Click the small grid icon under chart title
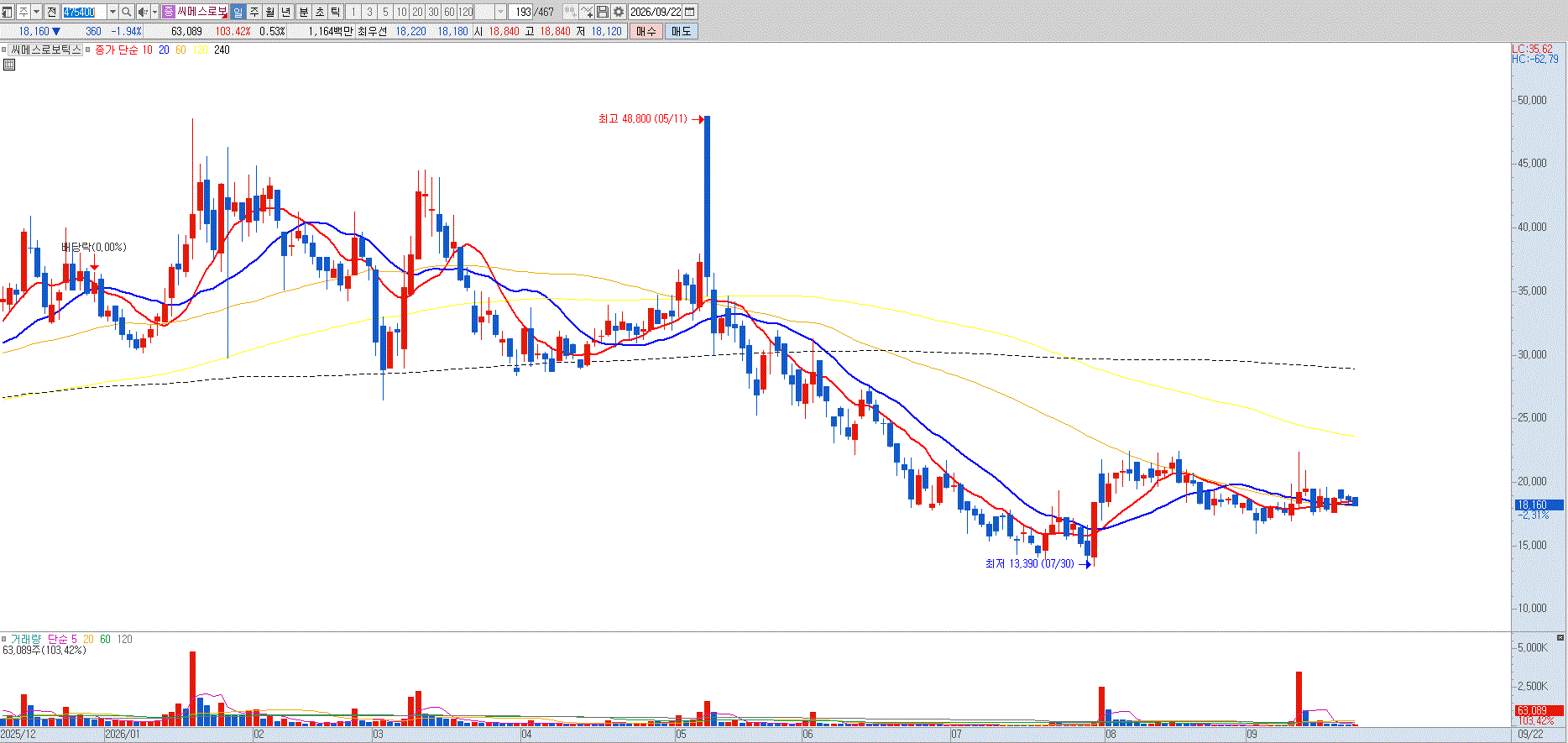This screenshot has width=1568, height=743. click(x=9, y=64)
